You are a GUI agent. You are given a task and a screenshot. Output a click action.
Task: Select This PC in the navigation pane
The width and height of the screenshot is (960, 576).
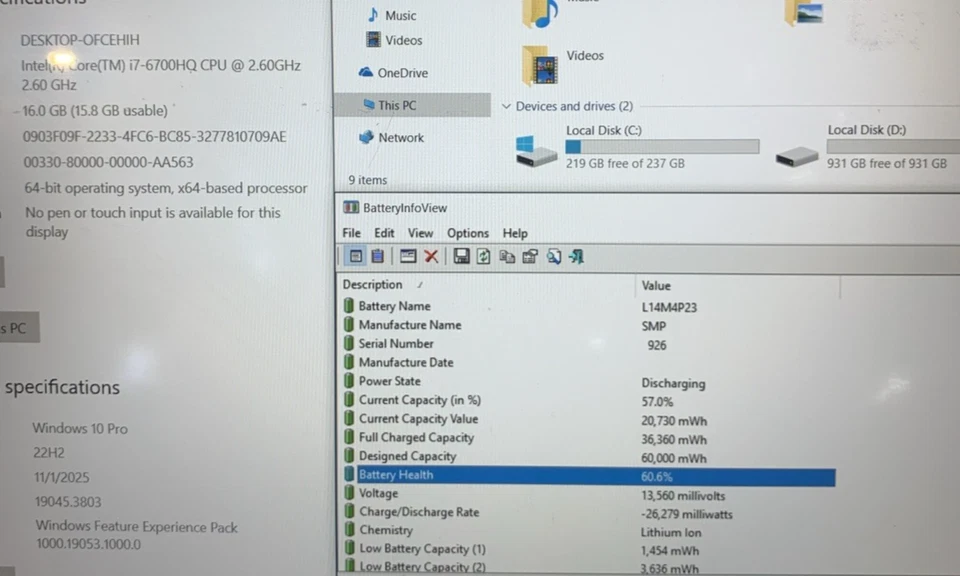(413, 105)
